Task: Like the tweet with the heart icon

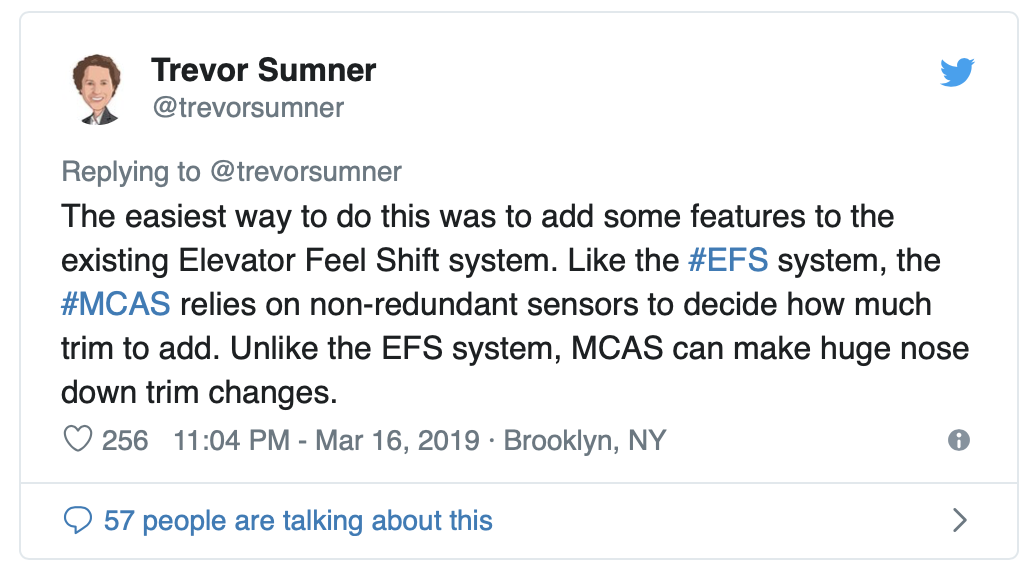Action: (77, 440)
